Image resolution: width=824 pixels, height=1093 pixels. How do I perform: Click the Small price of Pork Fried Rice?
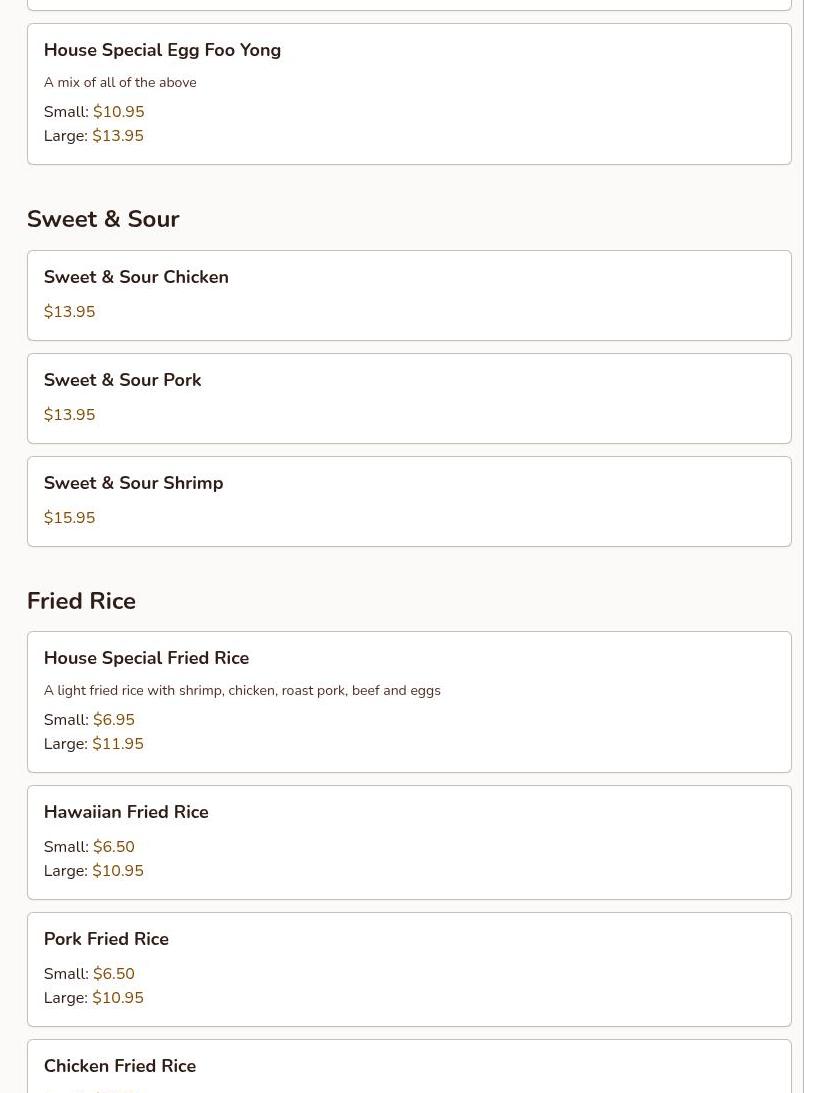click(113, 974)
